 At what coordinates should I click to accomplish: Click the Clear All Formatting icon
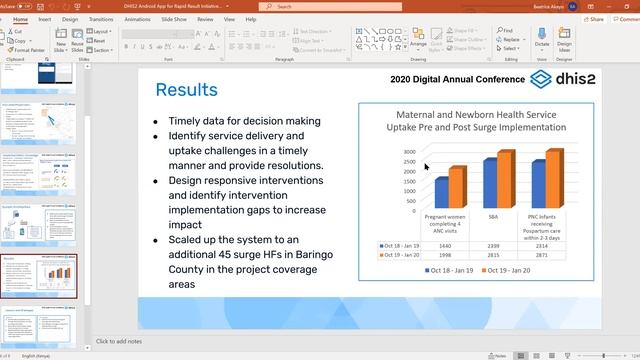point(217,34)
